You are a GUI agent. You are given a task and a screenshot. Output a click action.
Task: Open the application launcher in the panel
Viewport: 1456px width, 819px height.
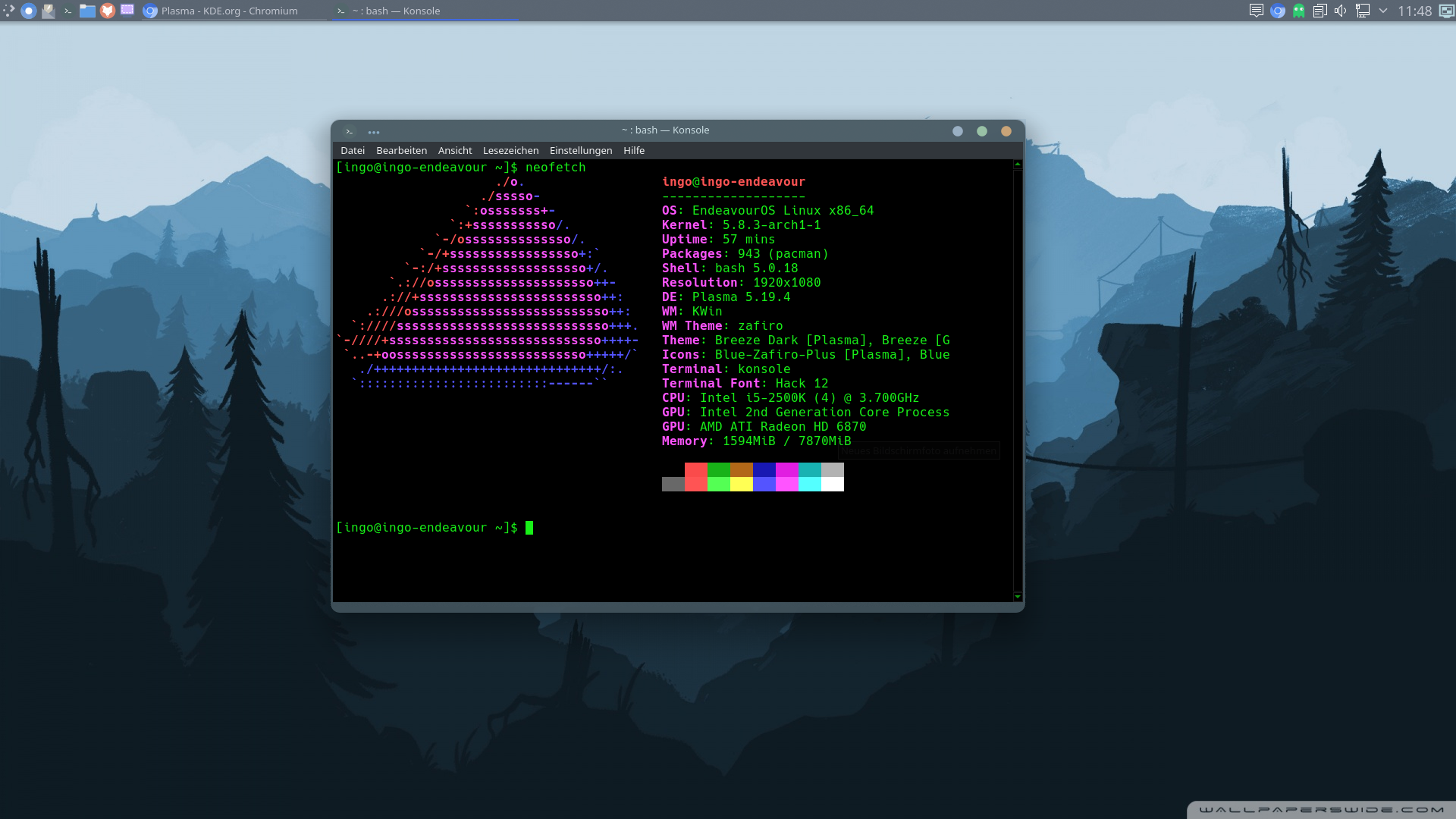click(x=9, y=11)
